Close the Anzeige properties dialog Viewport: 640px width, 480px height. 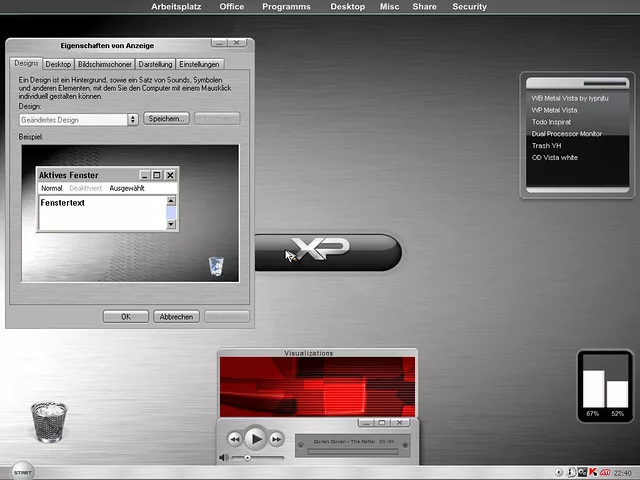[237, 43]
